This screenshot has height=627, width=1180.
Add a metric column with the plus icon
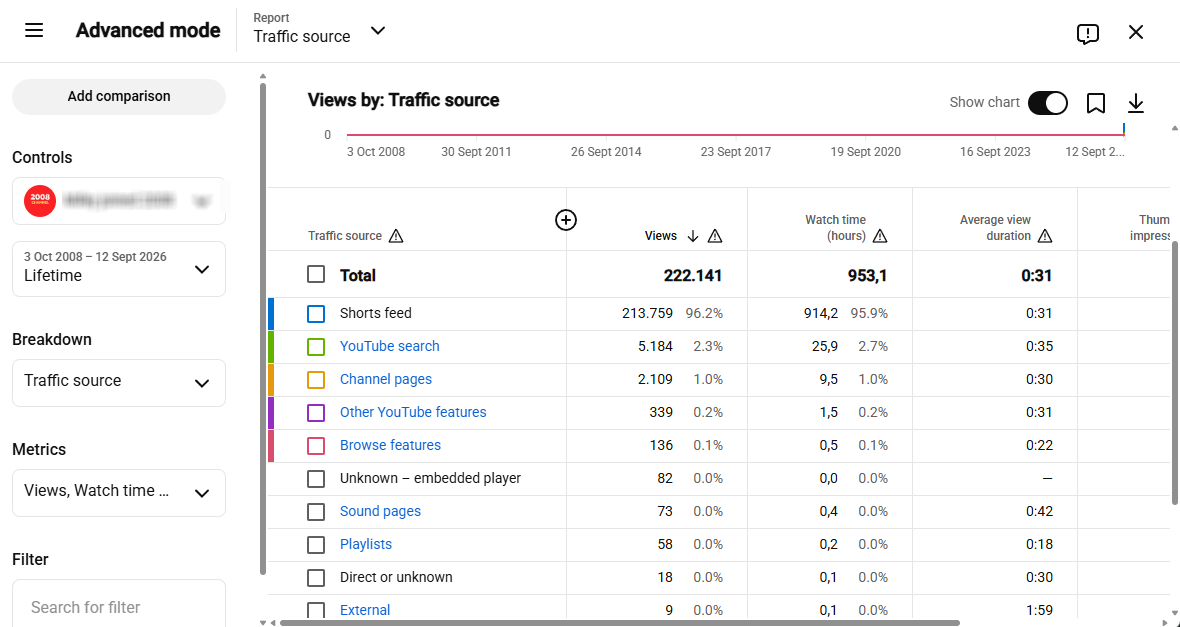566,220
